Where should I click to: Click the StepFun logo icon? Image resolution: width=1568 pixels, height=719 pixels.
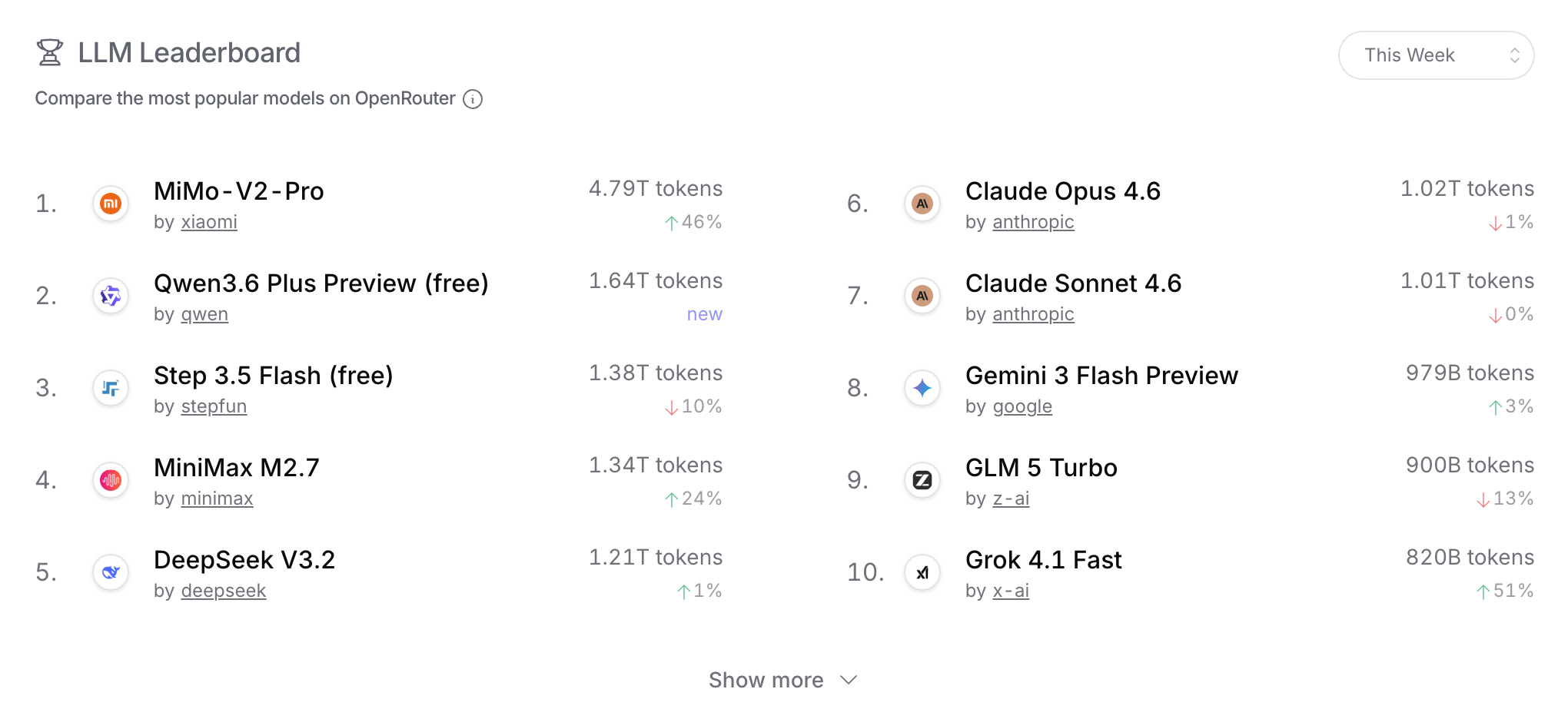111,388
